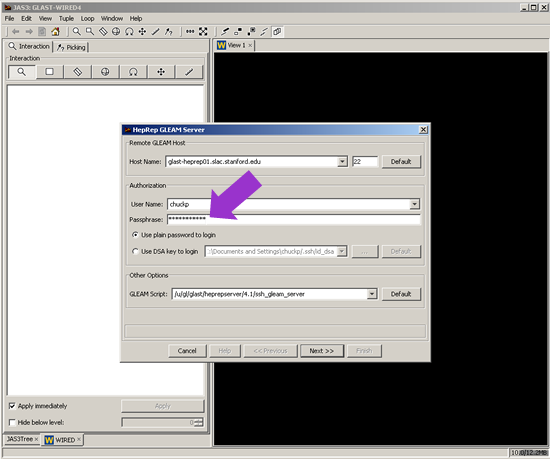Expand the GLEAM Script dropdown
The width and height of the screenshot is (550, 459).
[x=371, y=294]
